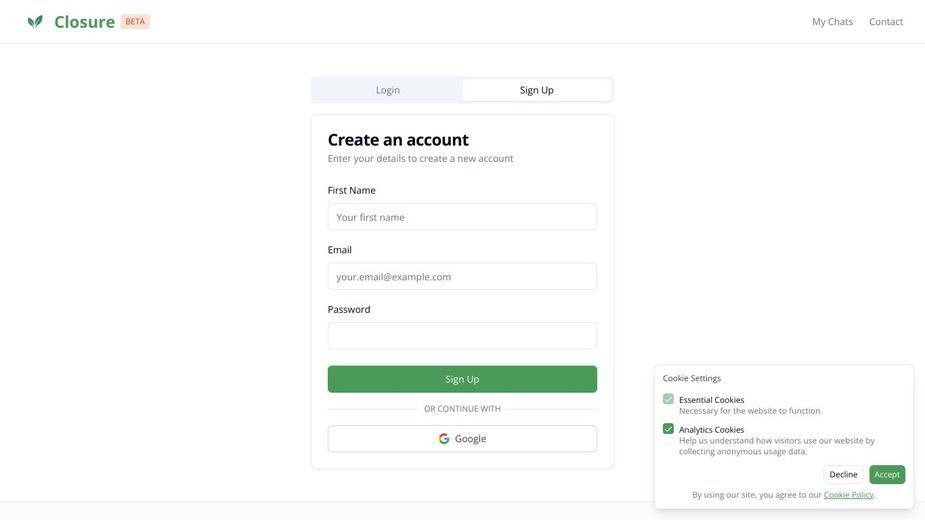Switch to the Login tab
Image resolution: width=925 pixels, height=520 pixels.
[388, 90]
